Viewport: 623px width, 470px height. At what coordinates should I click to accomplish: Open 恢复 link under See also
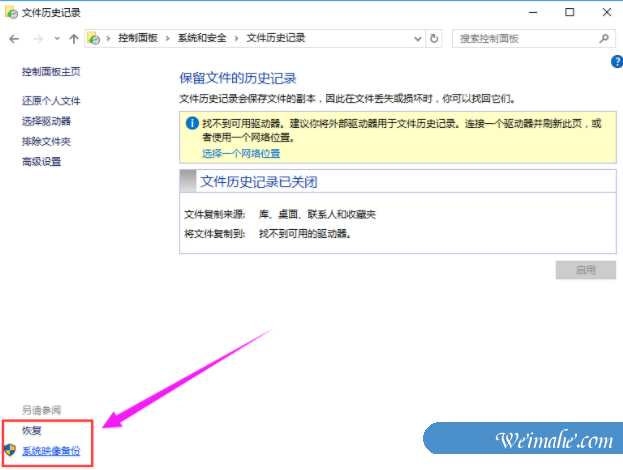[32, 430]
